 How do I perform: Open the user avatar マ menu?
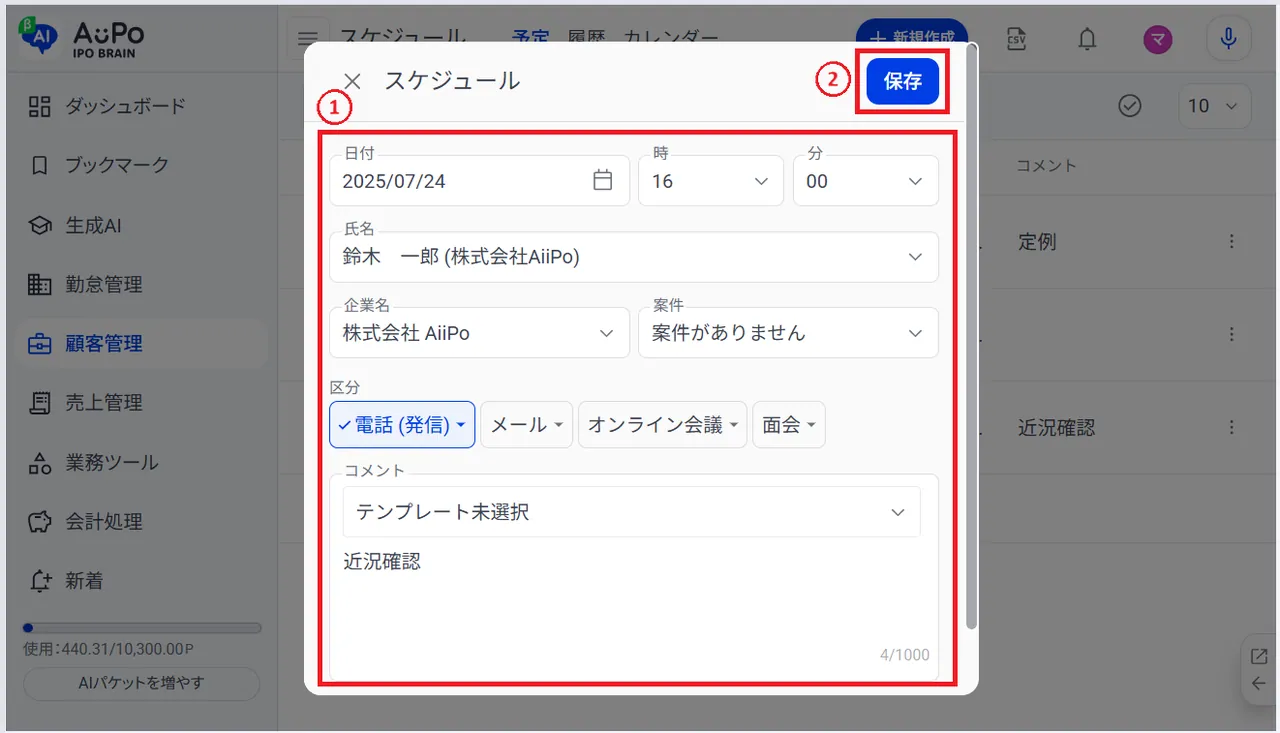click(x=1158, y=39)
